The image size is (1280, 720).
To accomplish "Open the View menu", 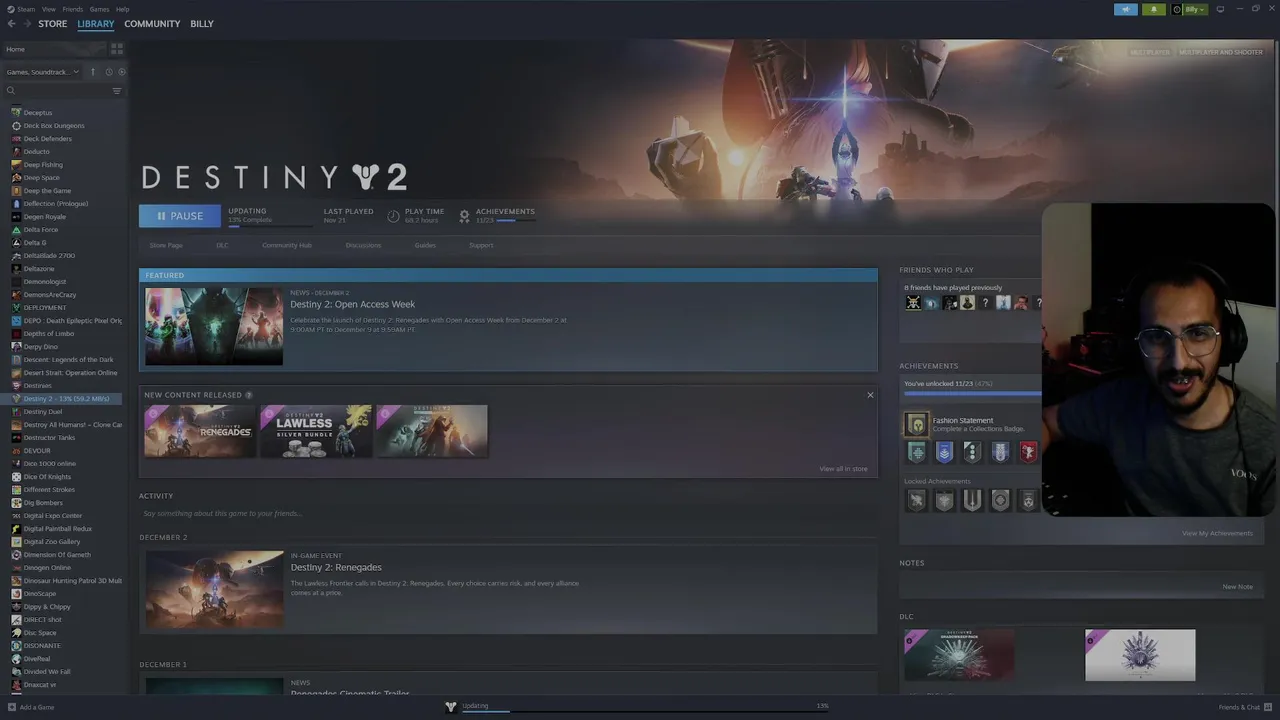I will tap(49, 9).
